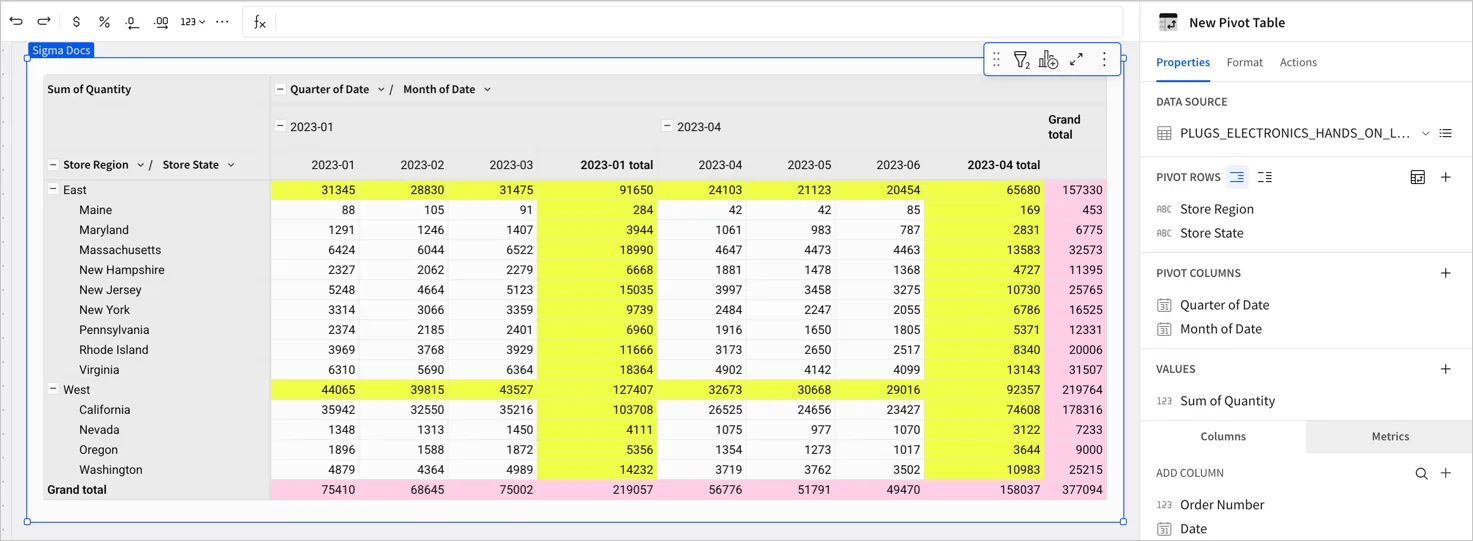
Task: Toggle first pivot rows layout icon
Action: click(1237, 177)
